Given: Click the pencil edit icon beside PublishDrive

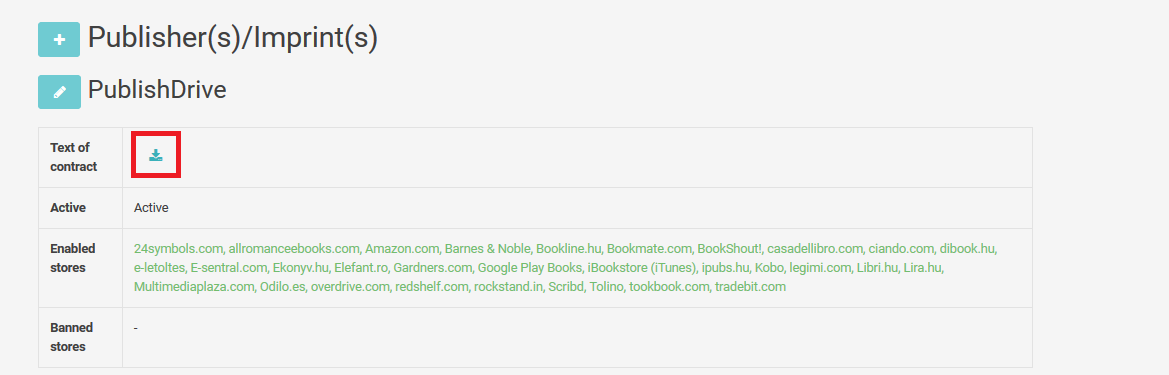Looking at the screenshot, I should 59,92.
